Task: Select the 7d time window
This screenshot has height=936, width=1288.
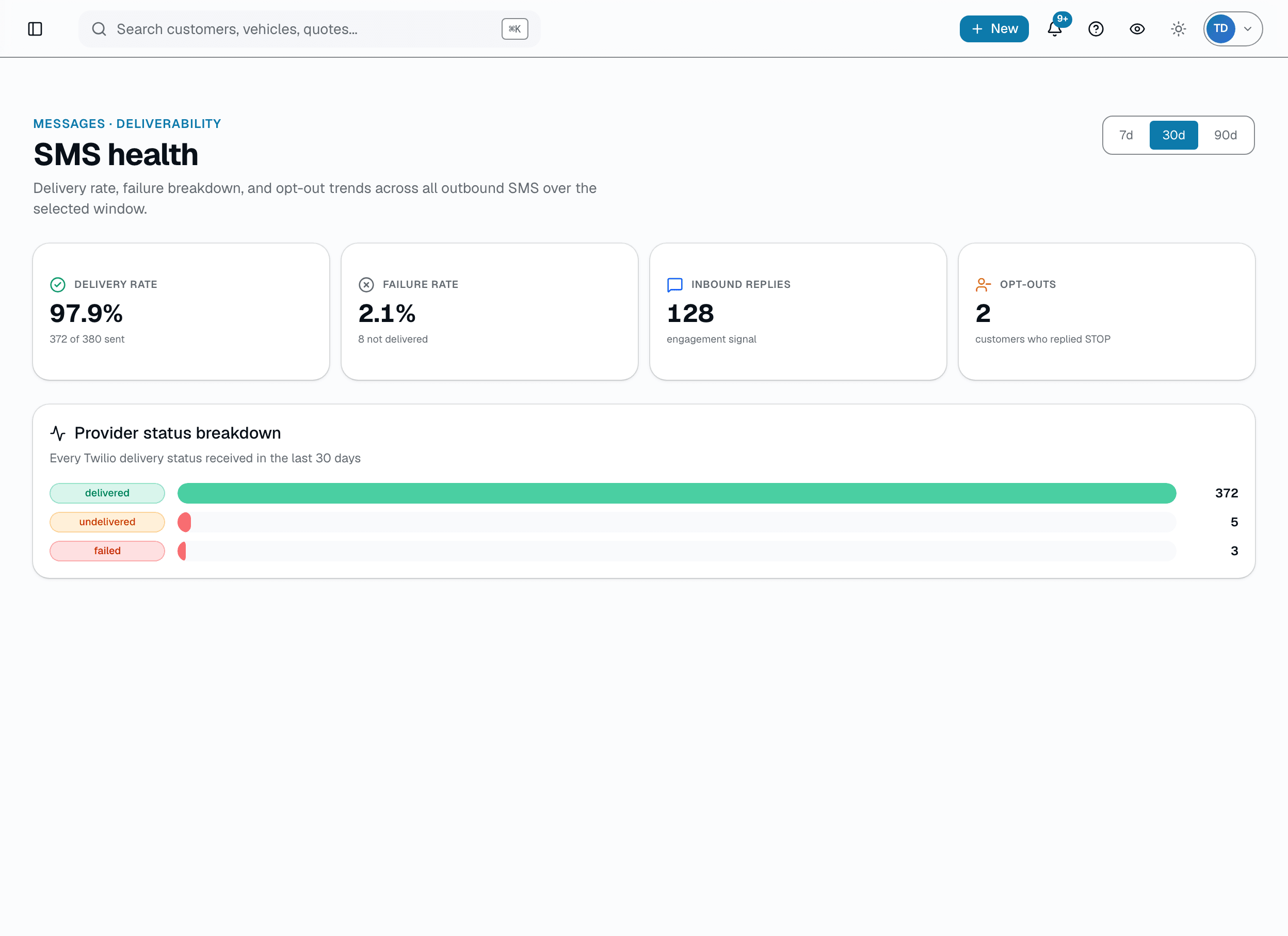Action: pyautogui.click(x=1125, y=135)
